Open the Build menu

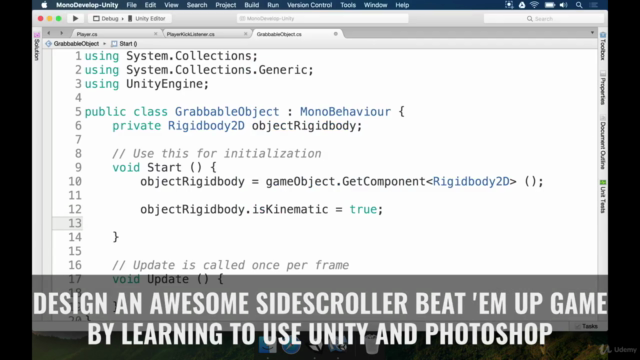point(251,5)
